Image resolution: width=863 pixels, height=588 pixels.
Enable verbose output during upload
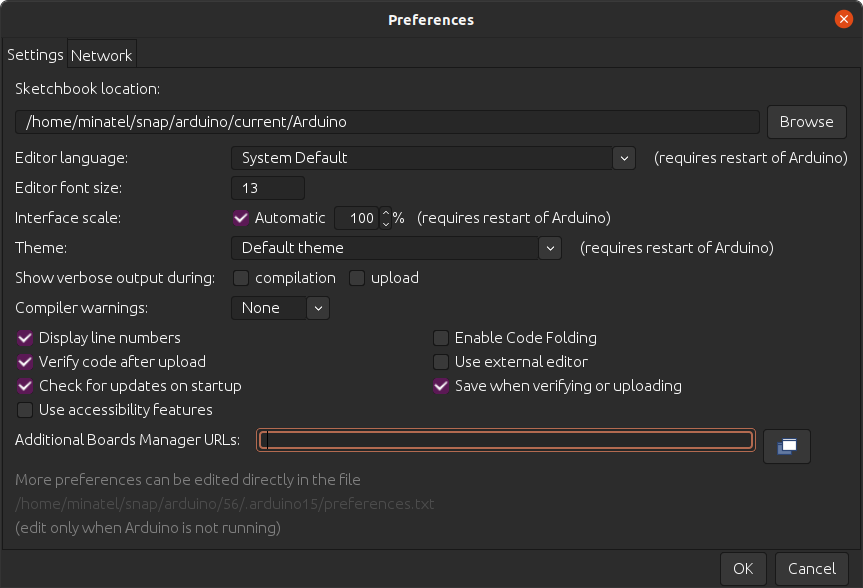pos(357,278)
